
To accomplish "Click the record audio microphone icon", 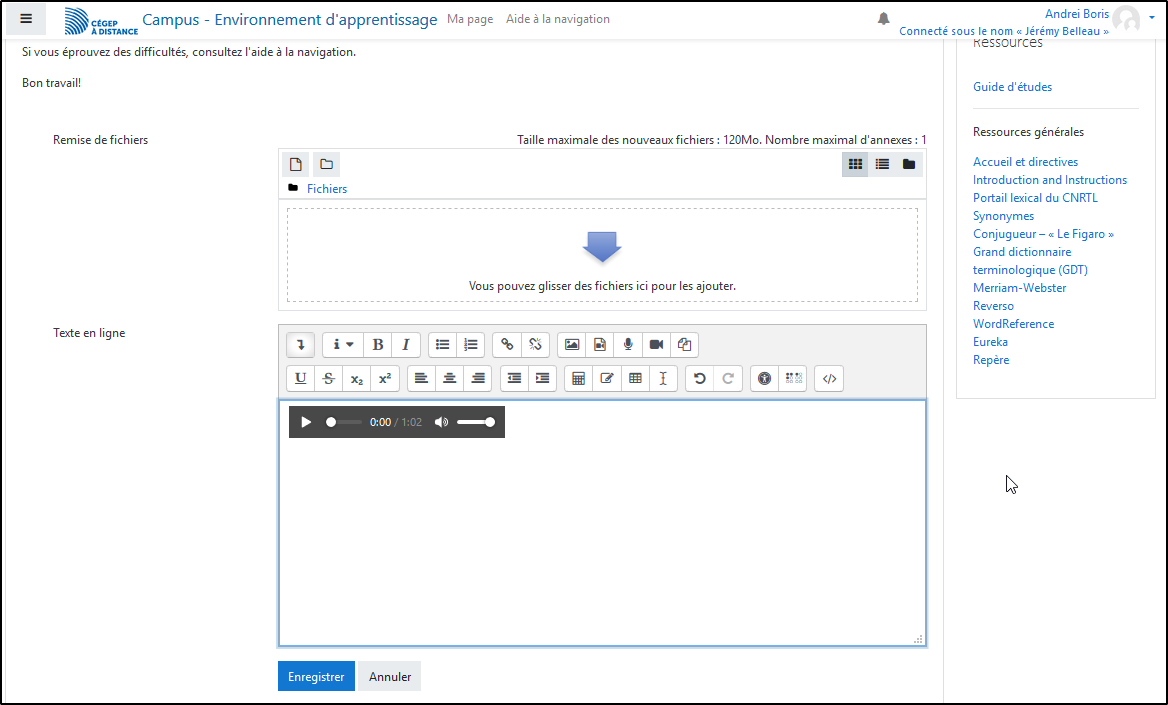I will pyautogui.click(x=628, y=345).
